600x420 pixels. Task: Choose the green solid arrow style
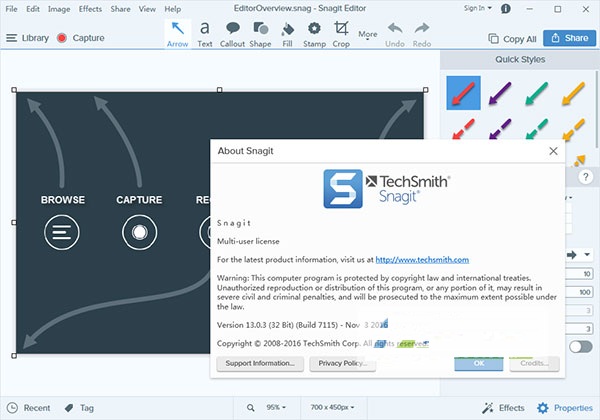(537, 93)
